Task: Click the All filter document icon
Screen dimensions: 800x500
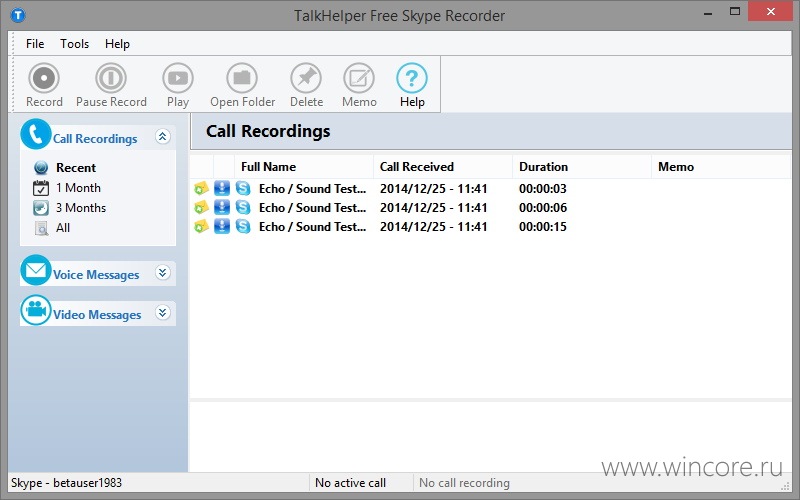Action: point(41,228)
